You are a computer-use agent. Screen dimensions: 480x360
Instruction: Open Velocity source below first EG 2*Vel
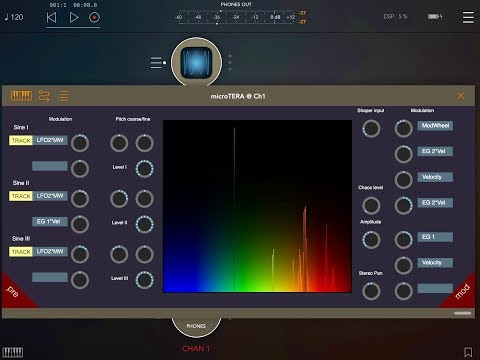pyautogui.click(x=435, y=177)
